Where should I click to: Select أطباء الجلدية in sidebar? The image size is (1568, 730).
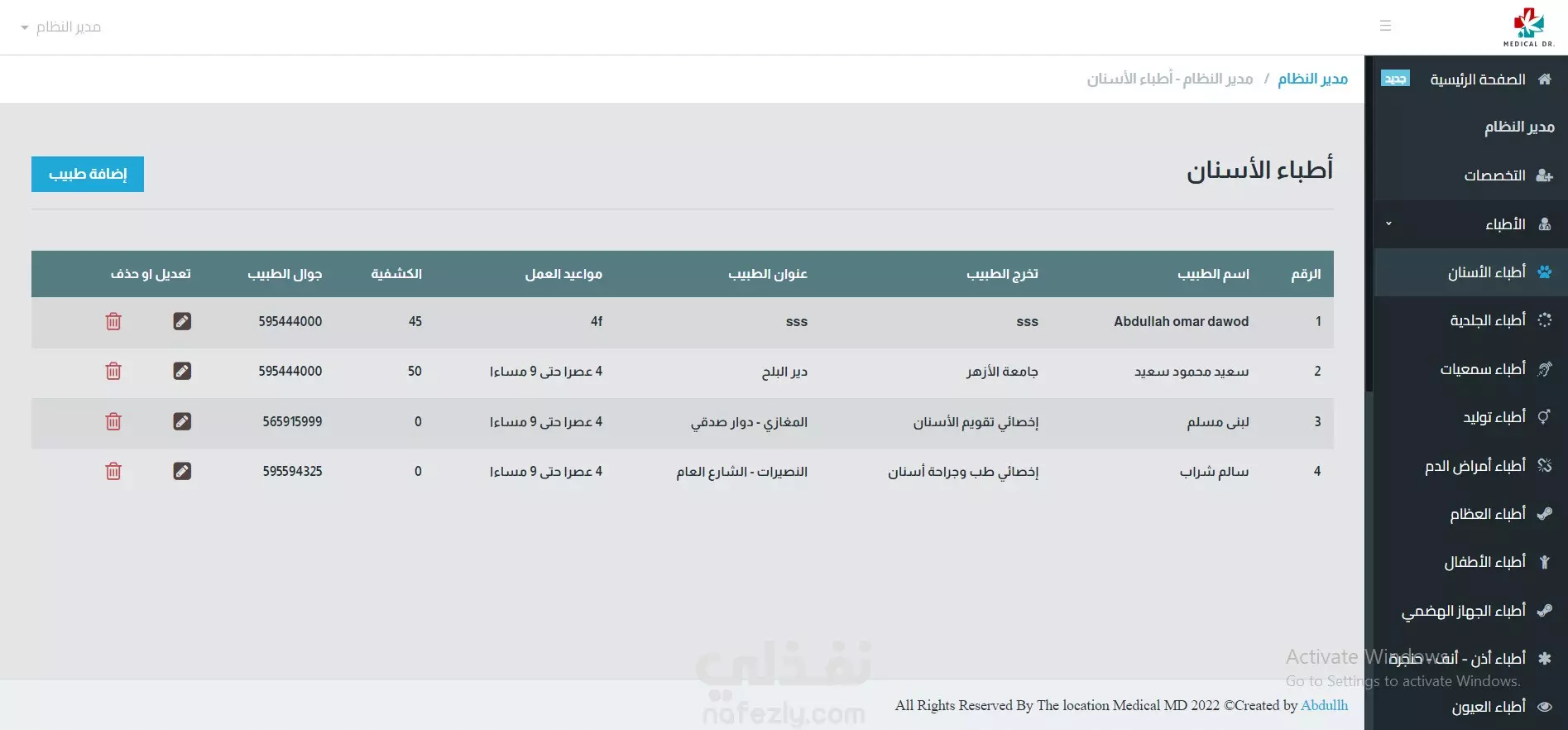click(1487, 320)
